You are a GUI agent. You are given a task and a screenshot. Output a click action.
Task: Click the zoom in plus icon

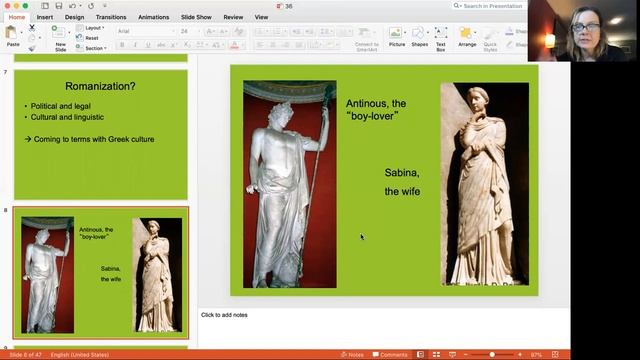pyautogui.click(x=520, y=355)
